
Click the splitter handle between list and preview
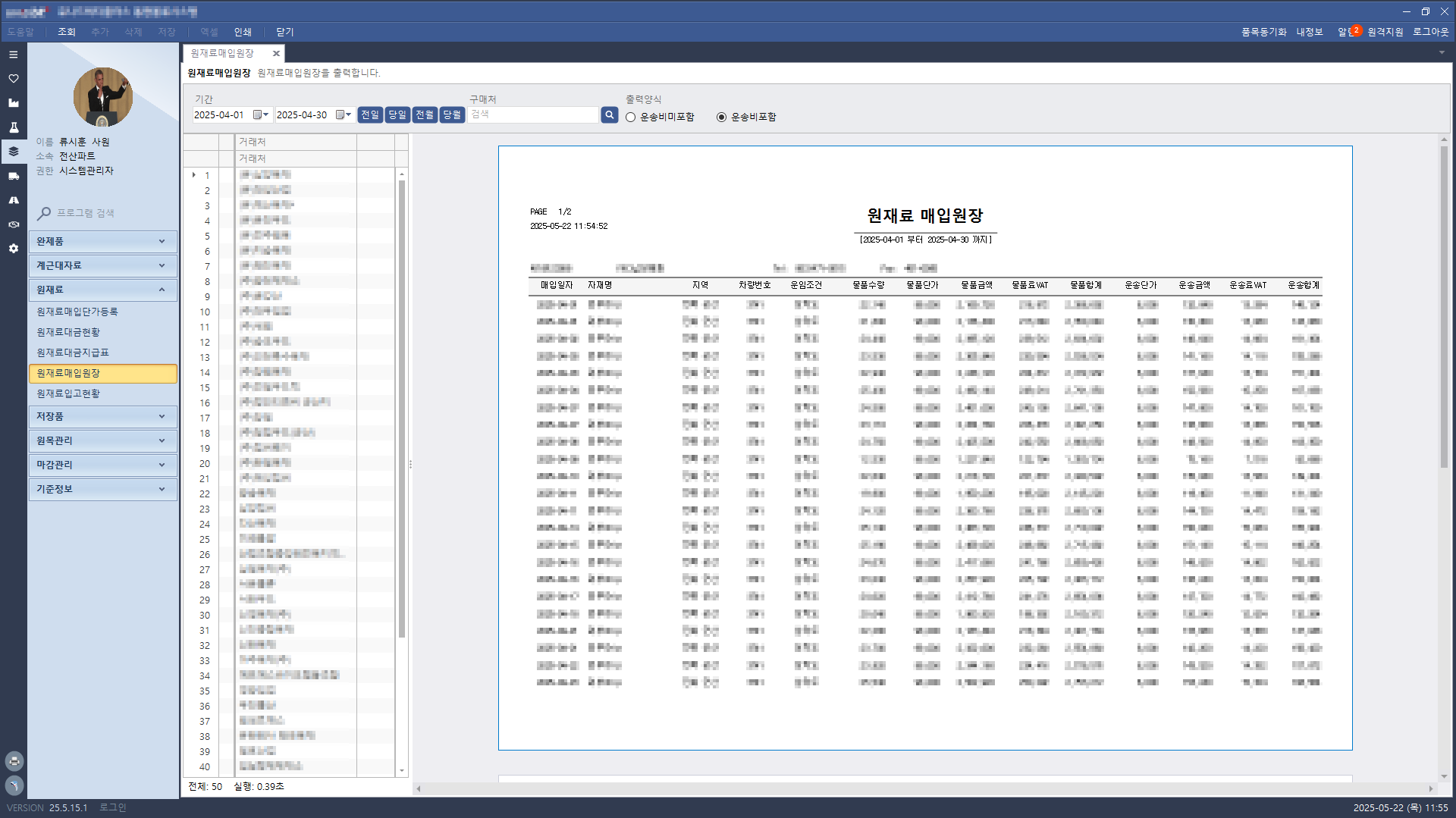(x=410, y=464)
